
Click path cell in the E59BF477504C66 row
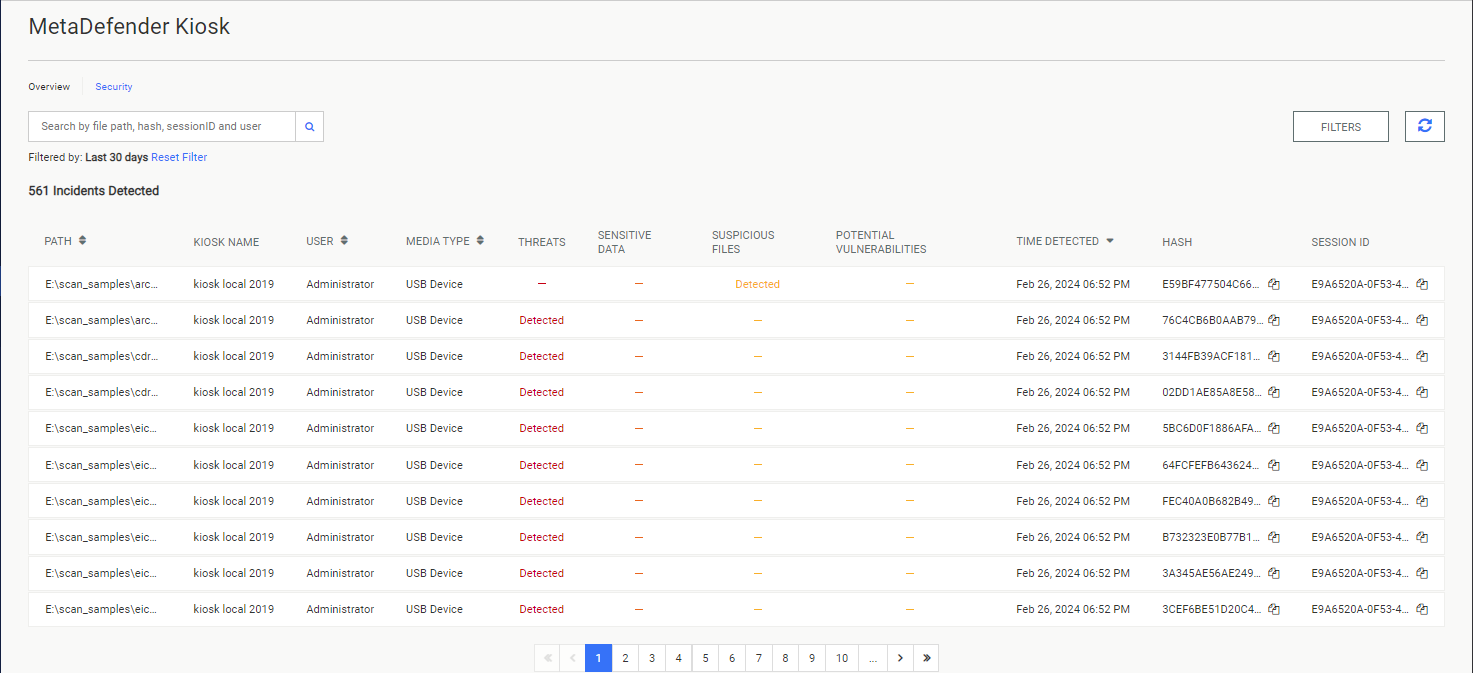[x=102, y=284]
